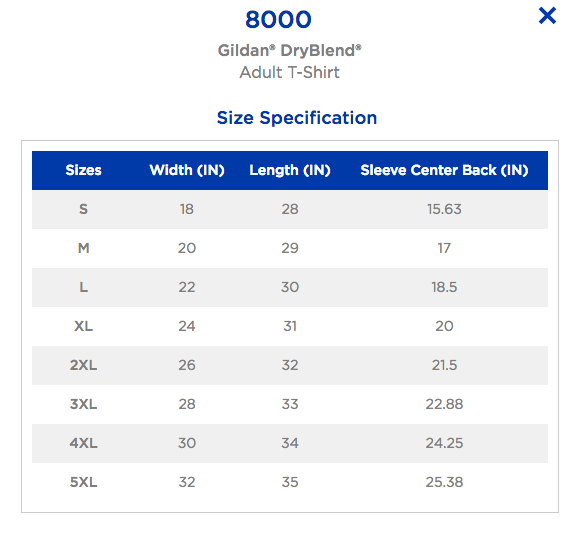The width and height of the screenshot is (575, 537).
Task: Click the Adult T-Shirt subtitle text
Action: [290, 72]
